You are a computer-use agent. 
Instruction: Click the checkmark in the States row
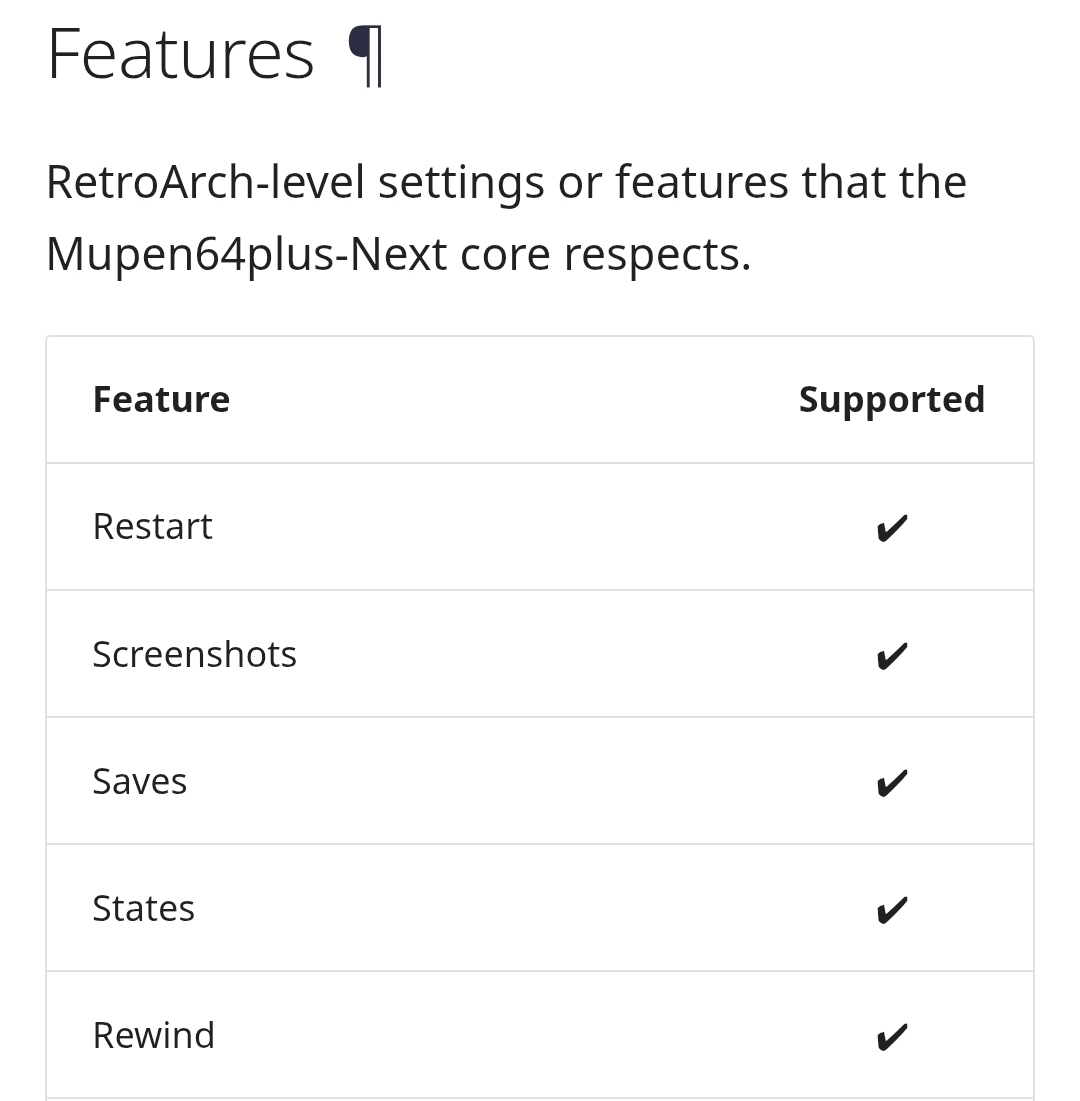(x=891, y=909)
